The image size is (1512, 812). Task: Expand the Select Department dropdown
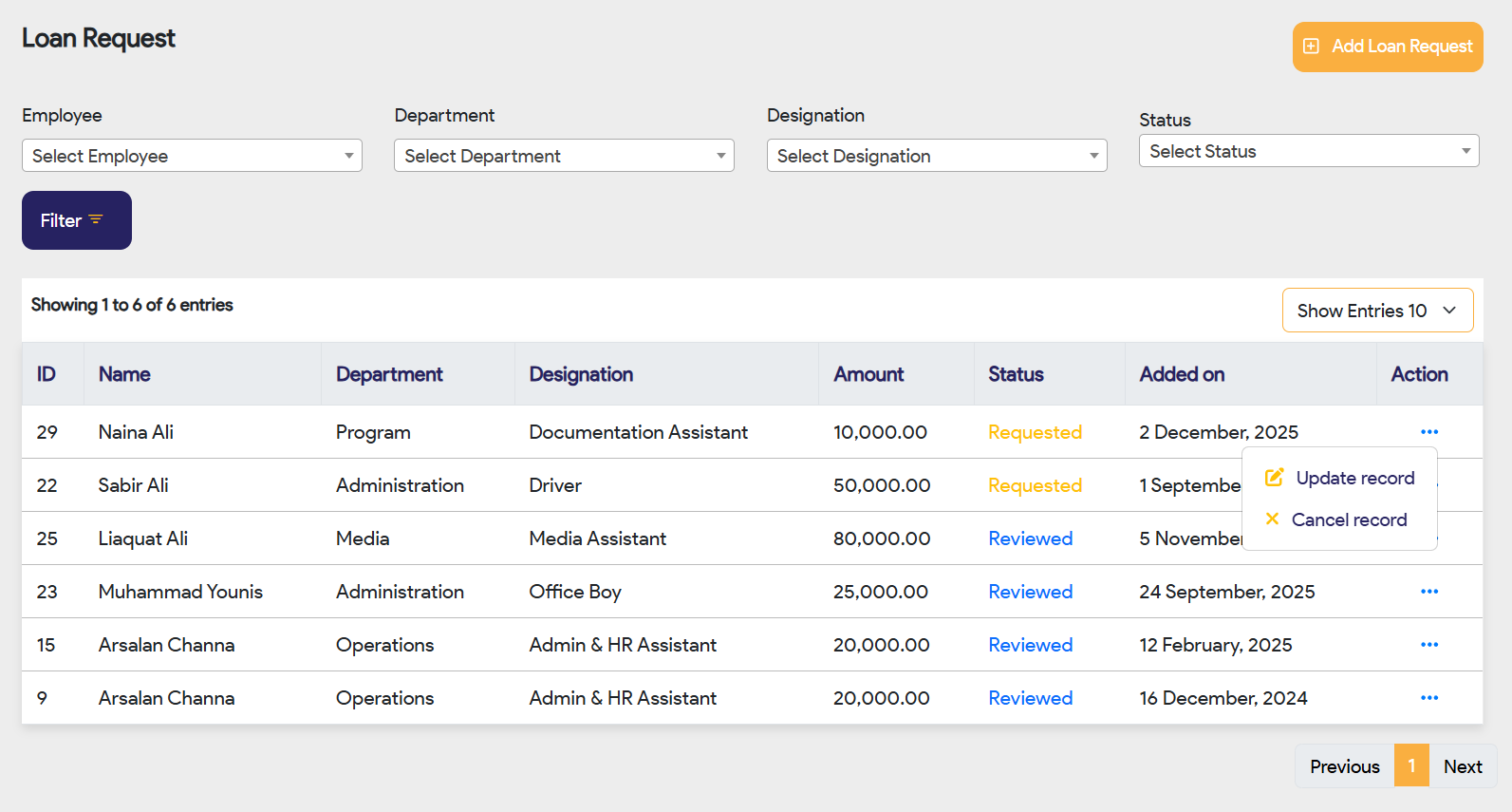pyautogui.click(x=564, y=156)
